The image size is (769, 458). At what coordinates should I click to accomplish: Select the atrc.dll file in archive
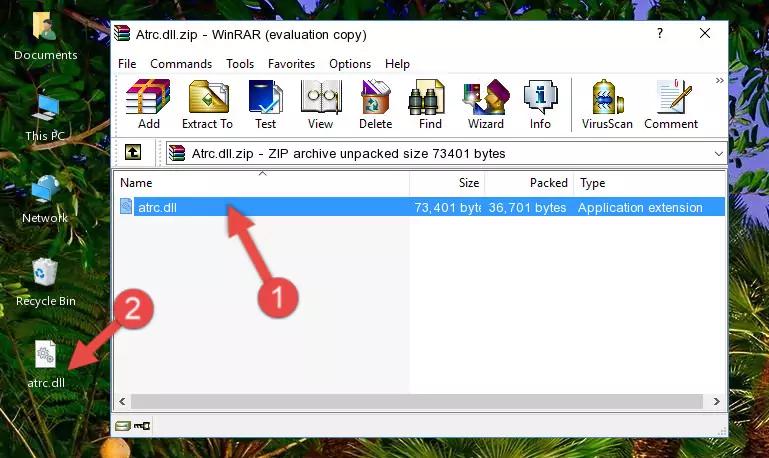point(420,207)
